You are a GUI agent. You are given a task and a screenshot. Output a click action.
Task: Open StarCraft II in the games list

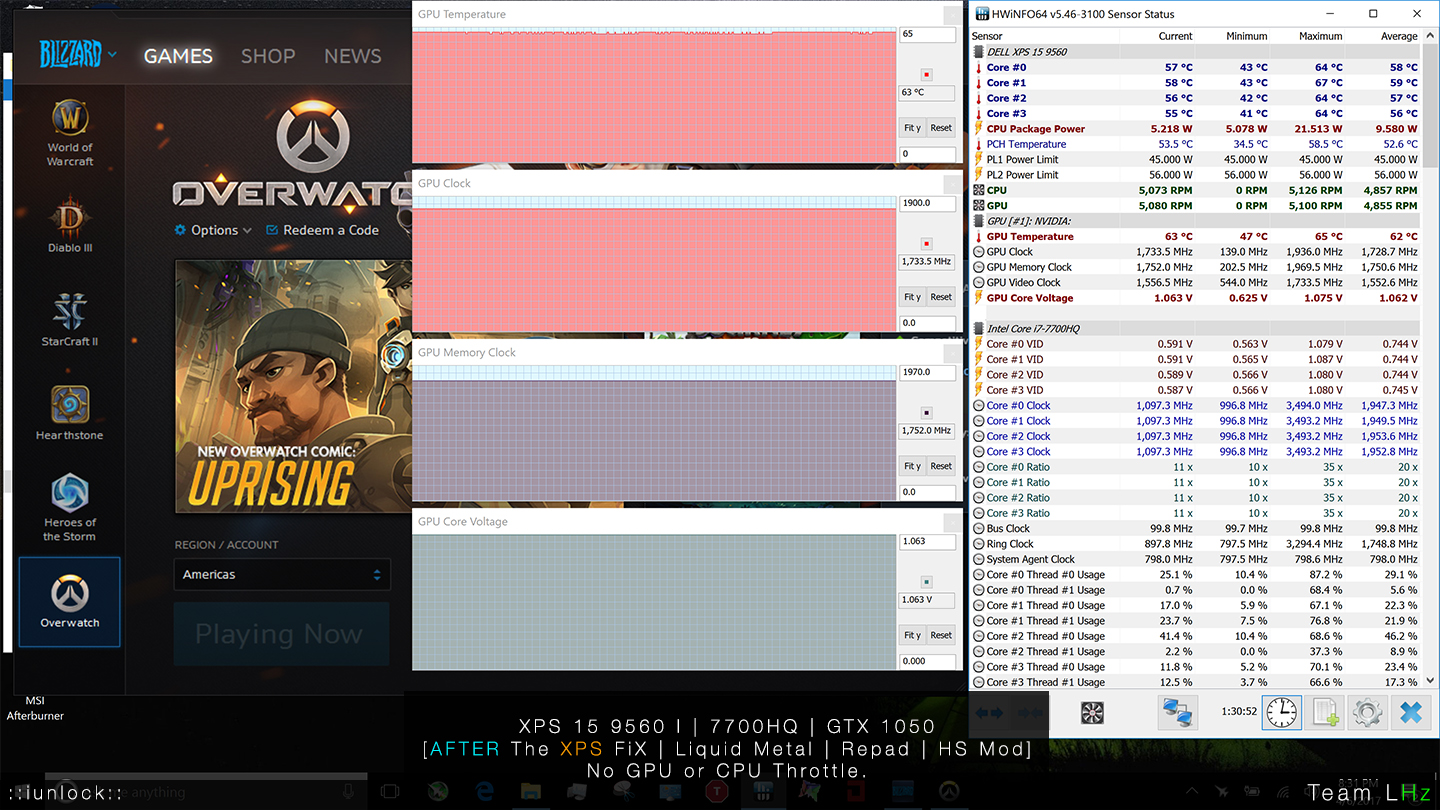coord(70,320)
